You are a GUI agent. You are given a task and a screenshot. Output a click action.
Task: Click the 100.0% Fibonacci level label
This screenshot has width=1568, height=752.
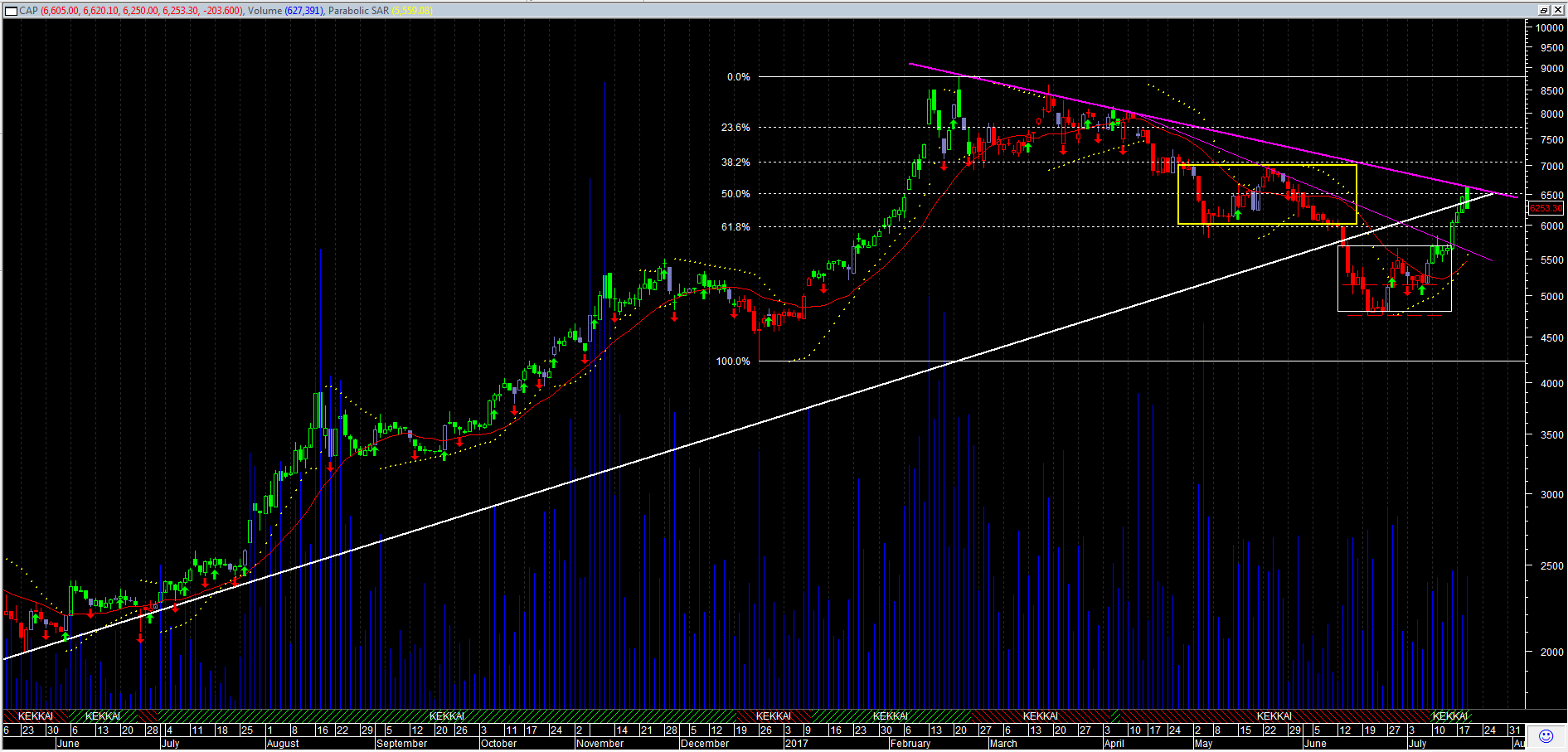pyautogui.click(x=733, y=361)
